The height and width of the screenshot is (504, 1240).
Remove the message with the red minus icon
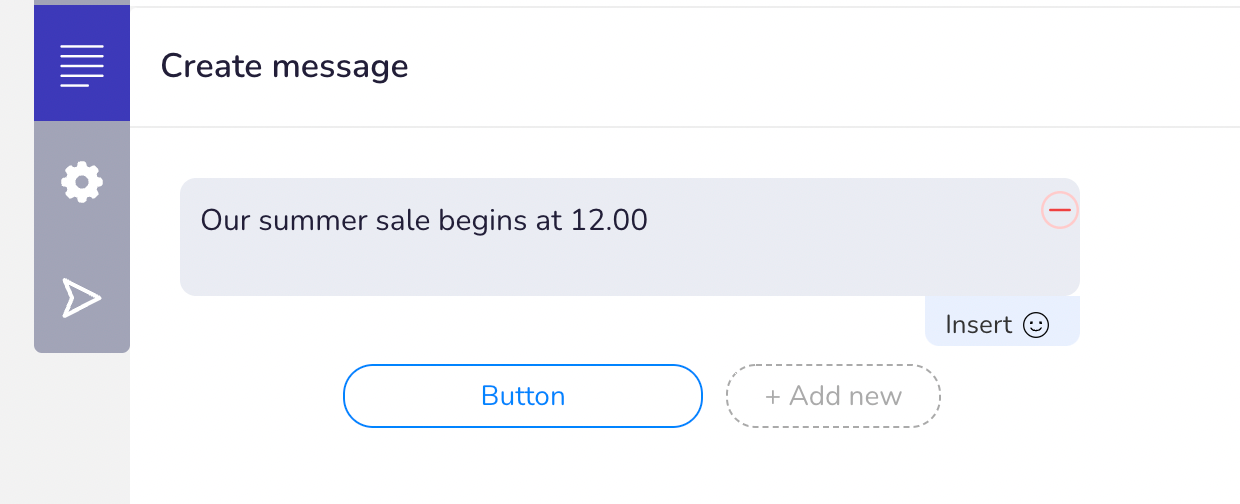(x=1060, y=211)
